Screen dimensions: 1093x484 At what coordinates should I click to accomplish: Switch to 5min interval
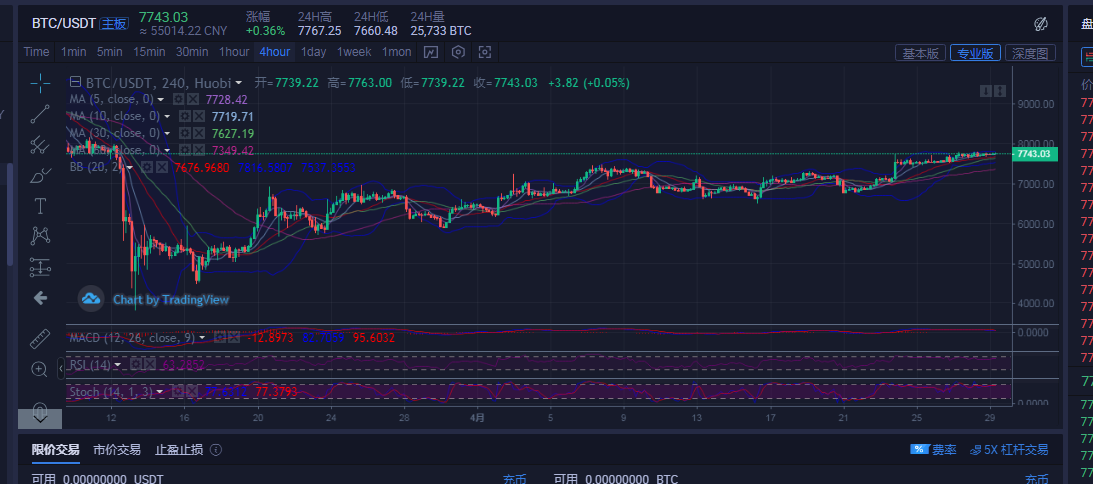[x=109, y=52]
